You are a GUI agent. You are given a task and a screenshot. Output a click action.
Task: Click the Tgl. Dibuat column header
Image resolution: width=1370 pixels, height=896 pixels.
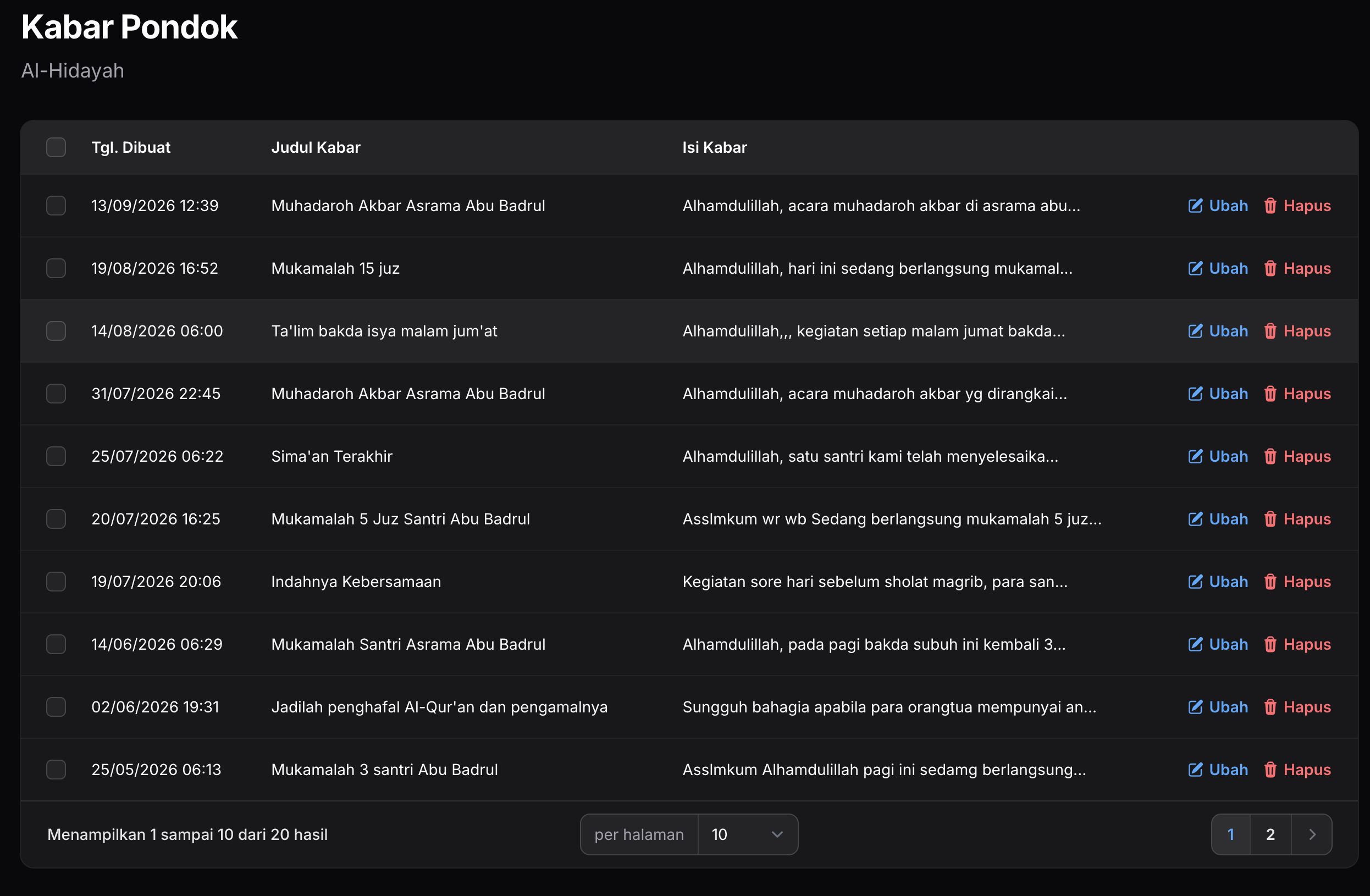coord(131,147)
